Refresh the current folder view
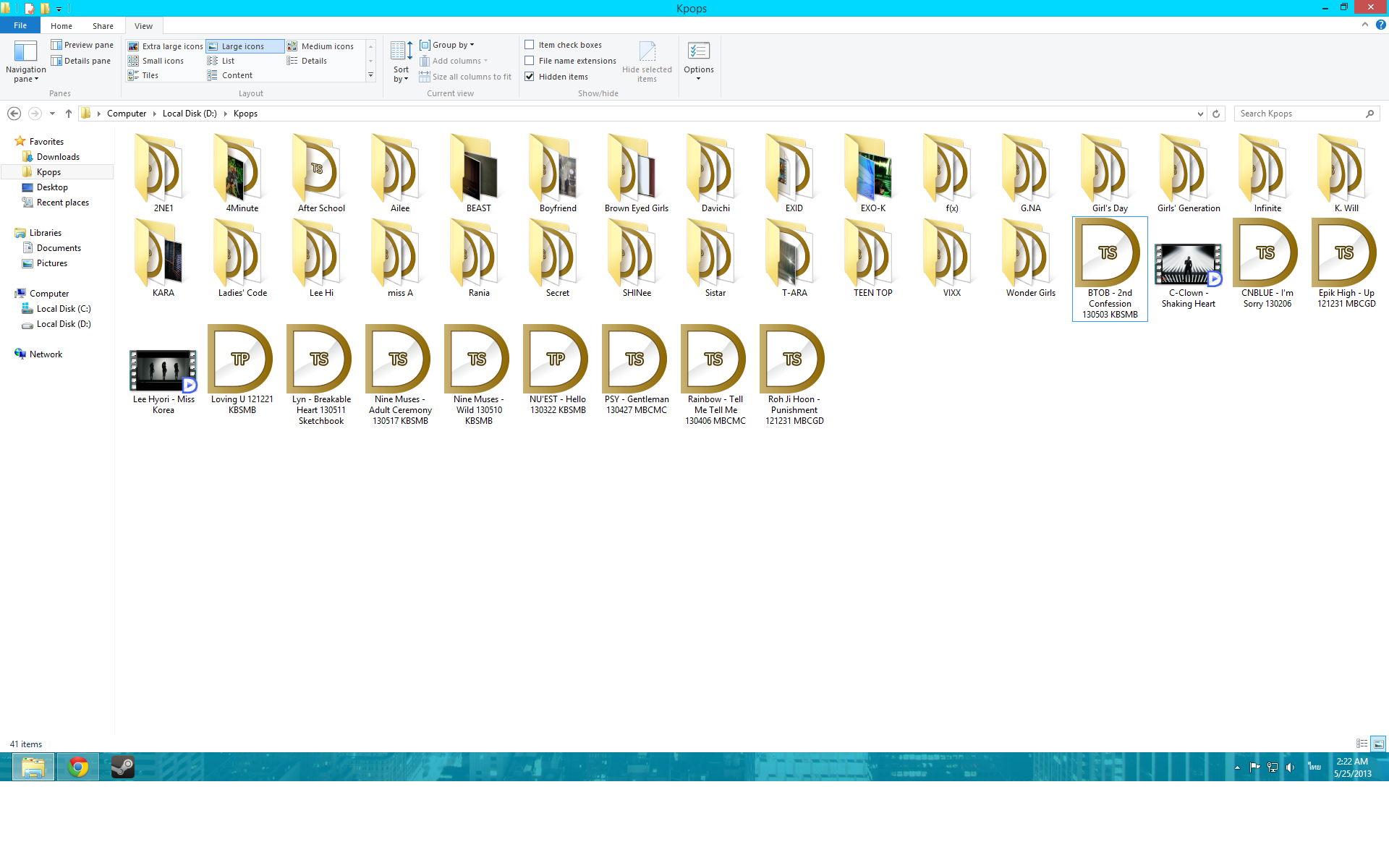The width and height of the screenshot is (1389, 868). point(1216,114)
